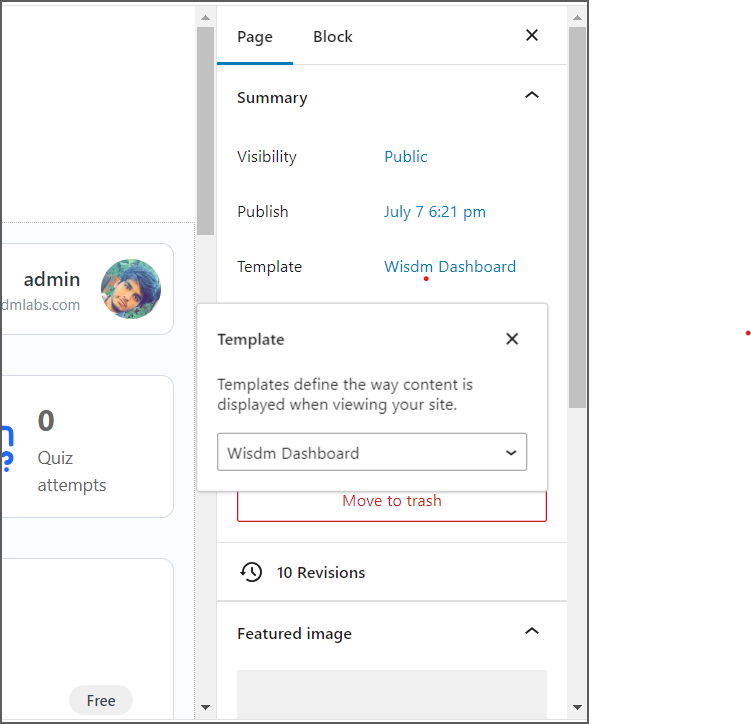Viewport: 751px width, 724px height.
Task: Close the Template popover
Action: pyautogui.click(x=512, y=339)
